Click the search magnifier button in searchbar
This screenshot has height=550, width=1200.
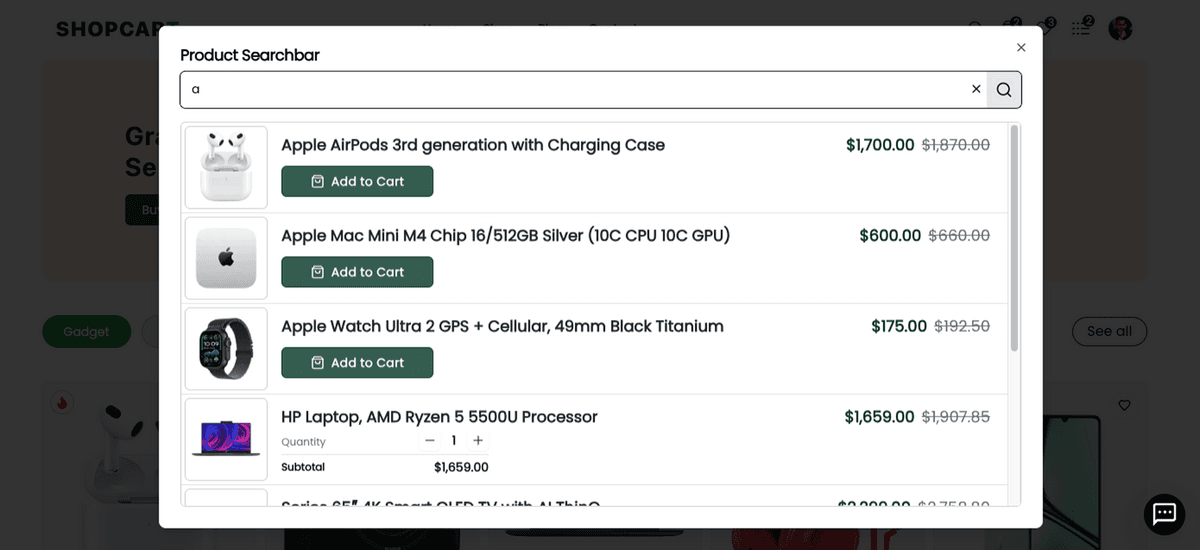click(x=1004, y=90)
